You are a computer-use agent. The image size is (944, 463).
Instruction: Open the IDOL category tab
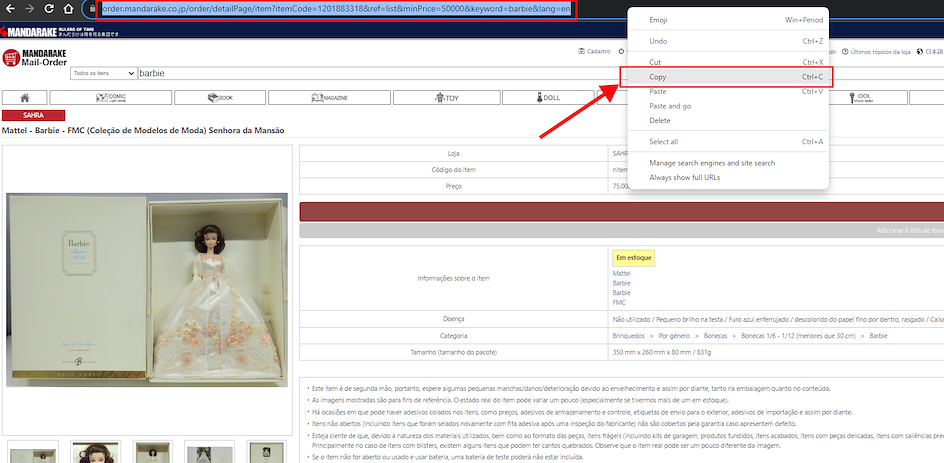(x=862, y=98)
